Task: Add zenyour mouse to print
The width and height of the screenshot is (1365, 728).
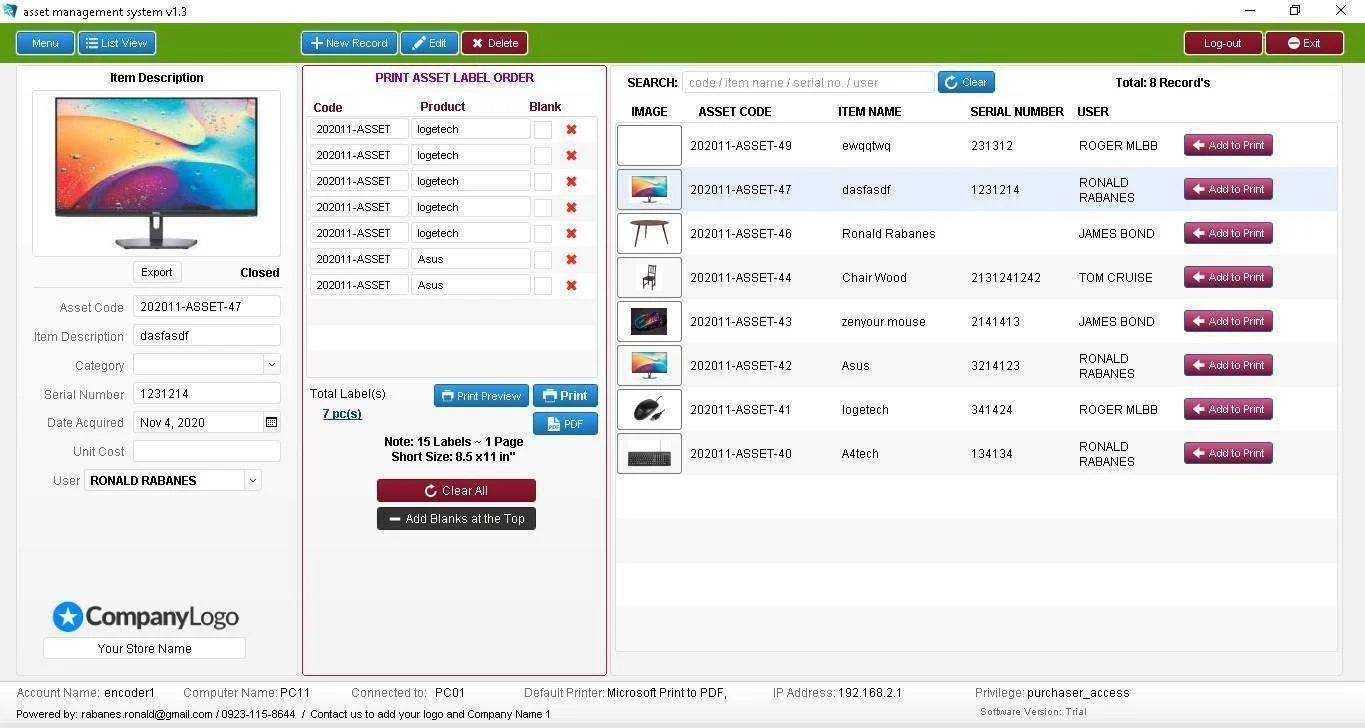Action: coord(1228,321)
